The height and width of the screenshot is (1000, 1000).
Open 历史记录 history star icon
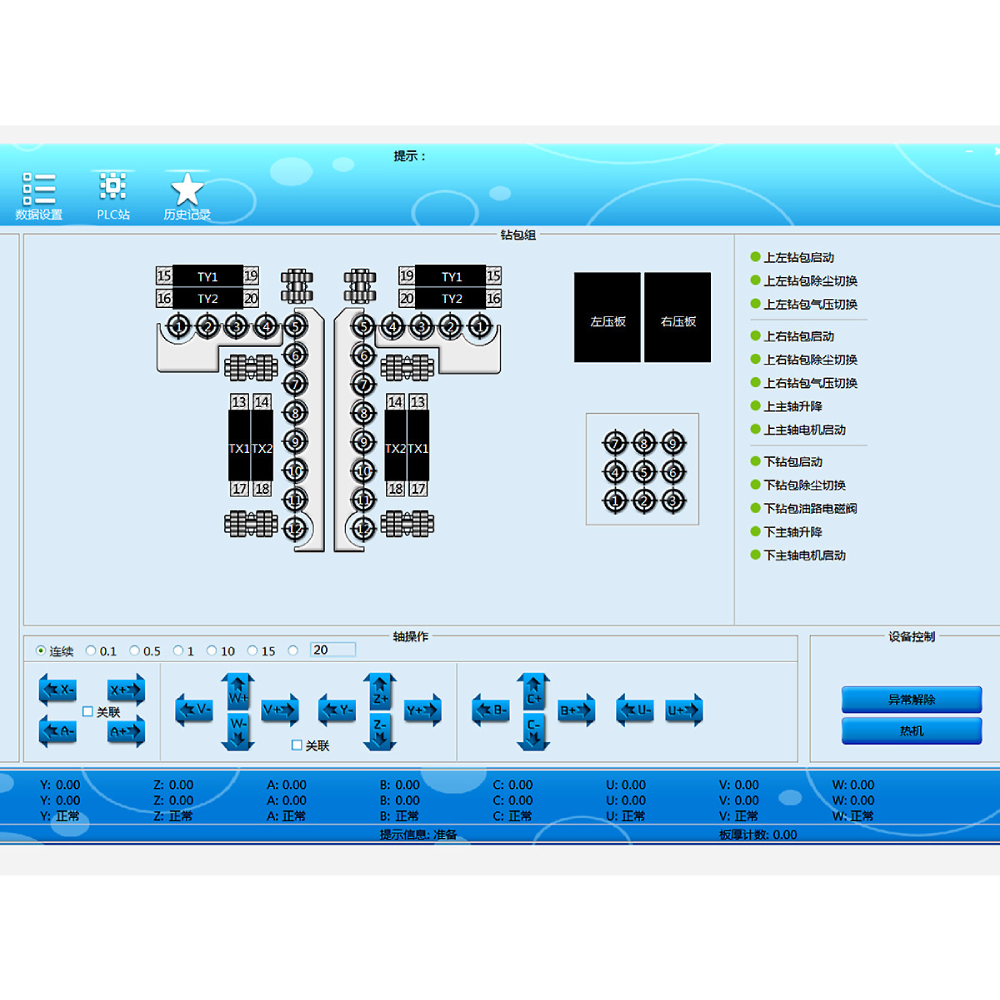[x=187, y=195]
